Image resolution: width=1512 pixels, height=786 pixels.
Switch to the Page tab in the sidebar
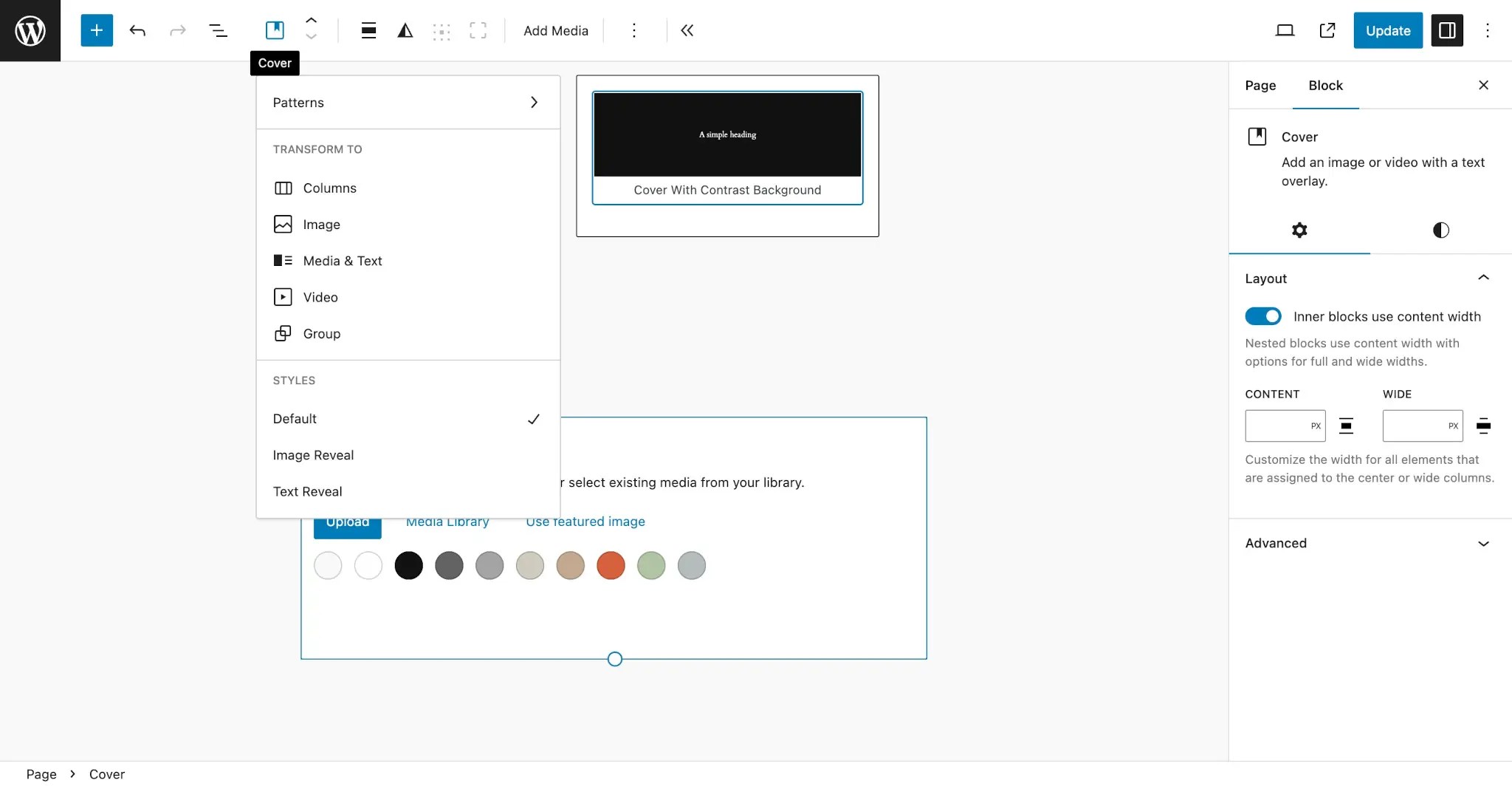coord(1260,85)
